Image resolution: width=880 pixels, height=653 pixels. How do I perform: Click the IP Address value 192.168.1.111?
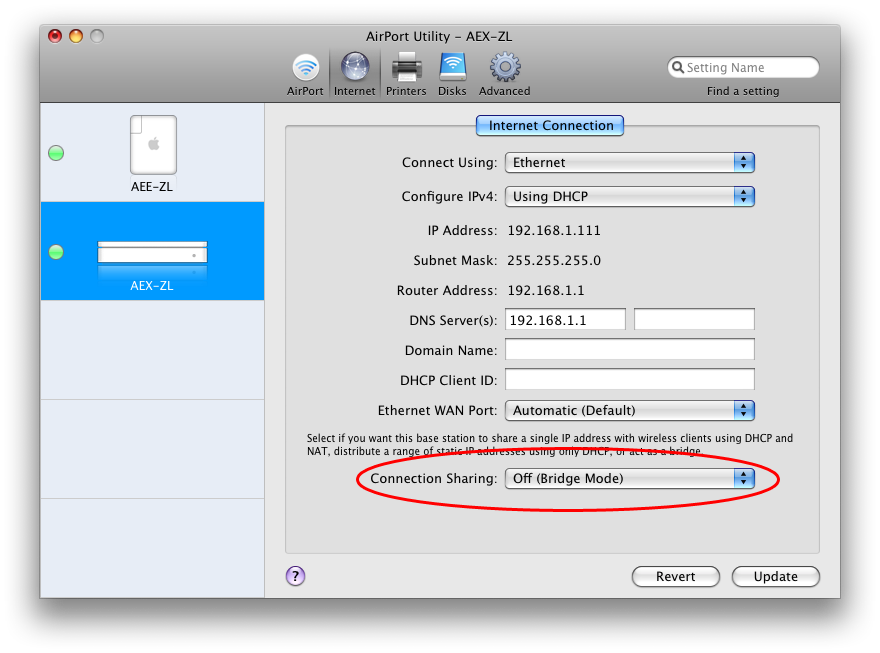(554, 231)
